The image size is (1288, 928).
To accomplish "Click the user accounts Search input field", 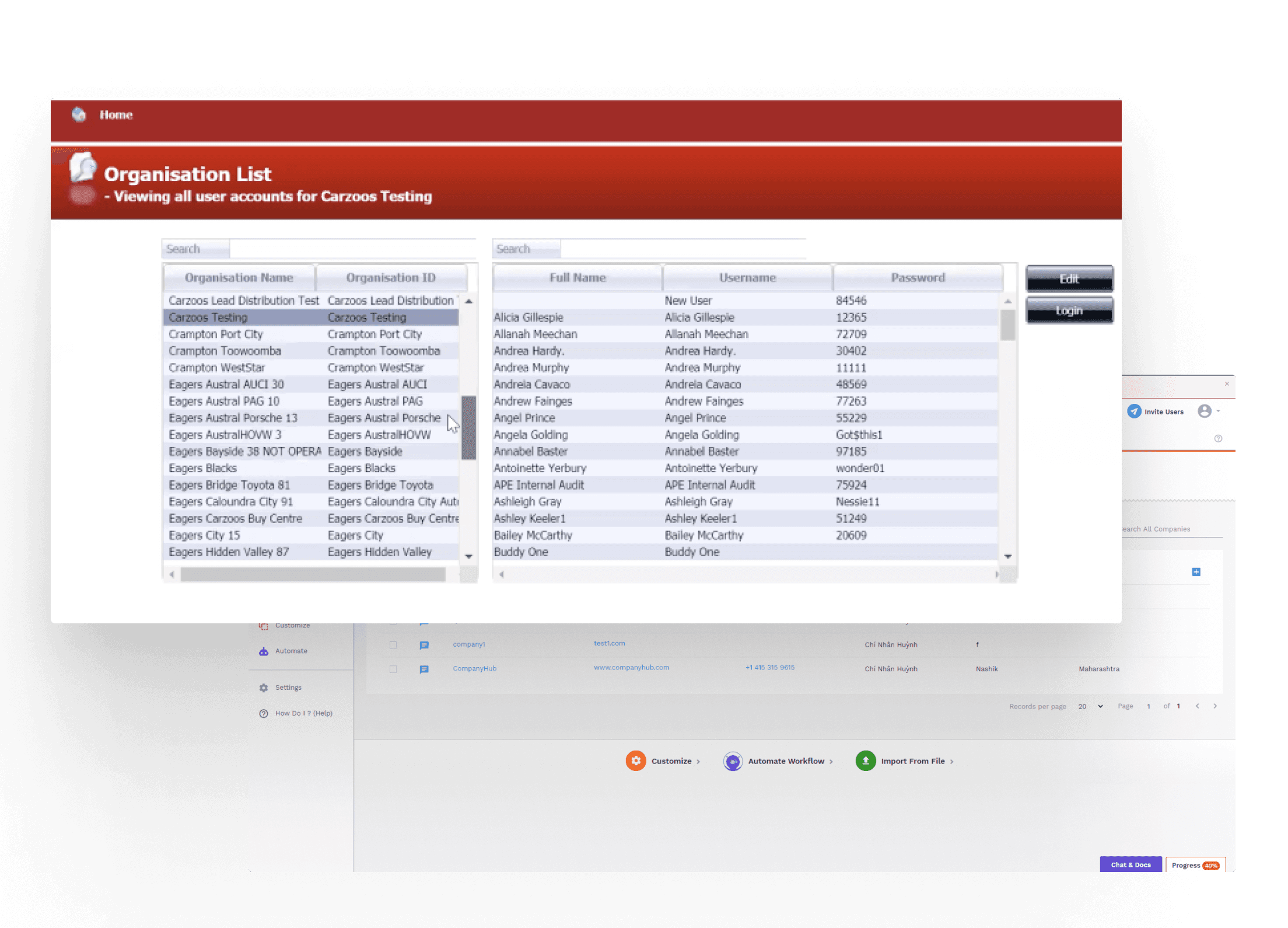I will 683,249.
